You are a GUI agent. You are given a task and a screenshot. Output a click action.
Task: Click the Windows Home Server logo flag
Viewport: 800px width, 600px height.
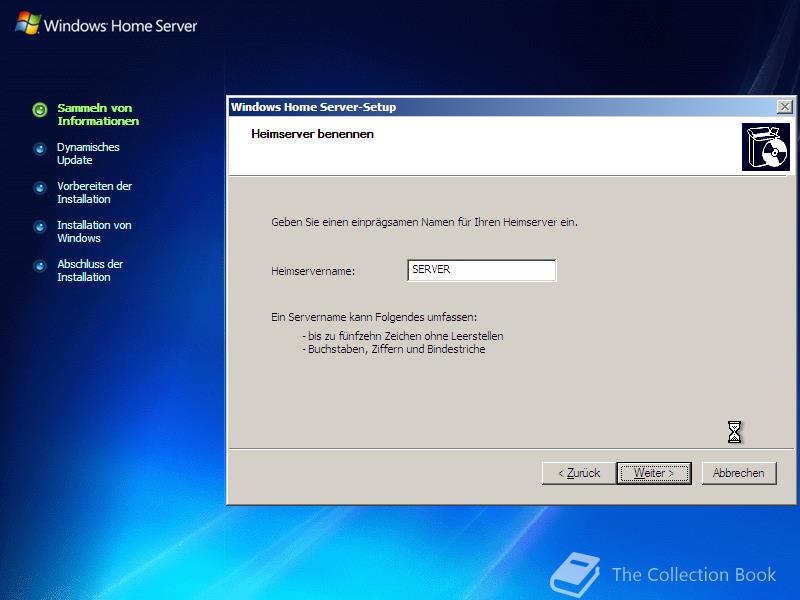[x=28, y=23]
